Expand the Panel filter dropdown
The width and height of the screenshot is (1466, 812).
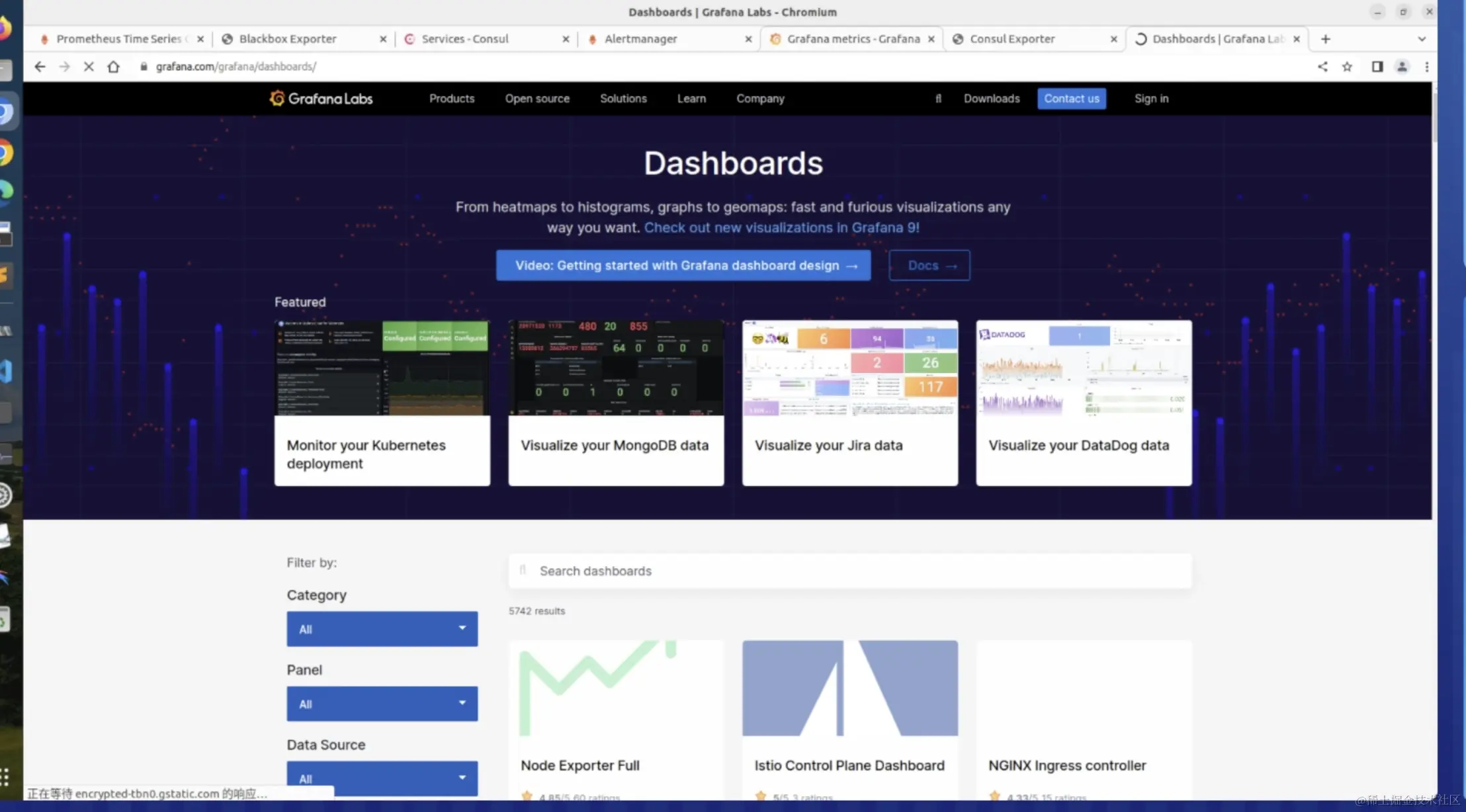click(382, 704)
